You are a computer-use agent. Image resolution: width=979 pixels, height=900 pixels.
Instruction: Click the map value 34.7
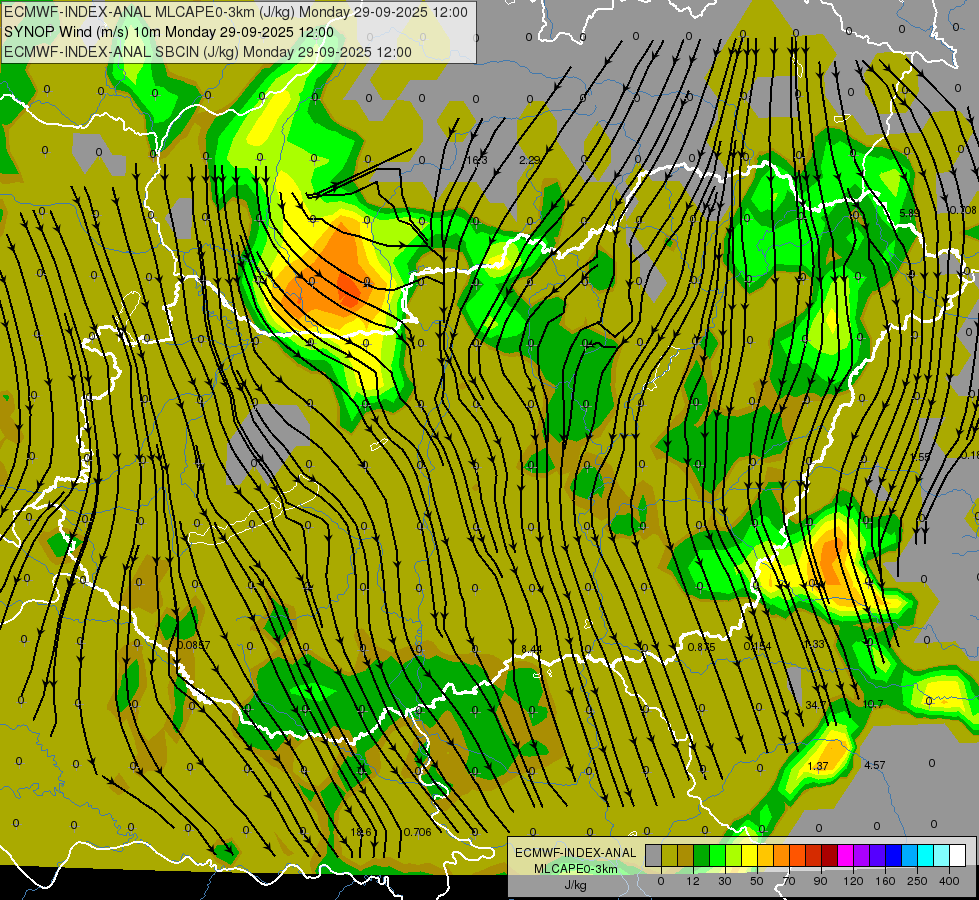coord(815,705)
